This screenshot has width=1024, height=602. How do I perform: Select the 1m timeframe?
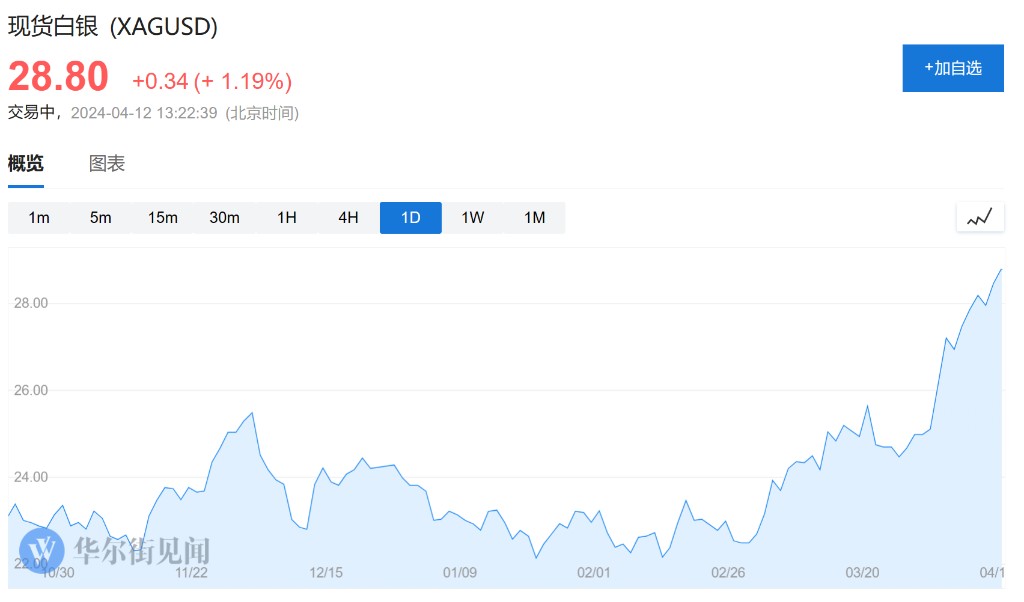[39, 218]
